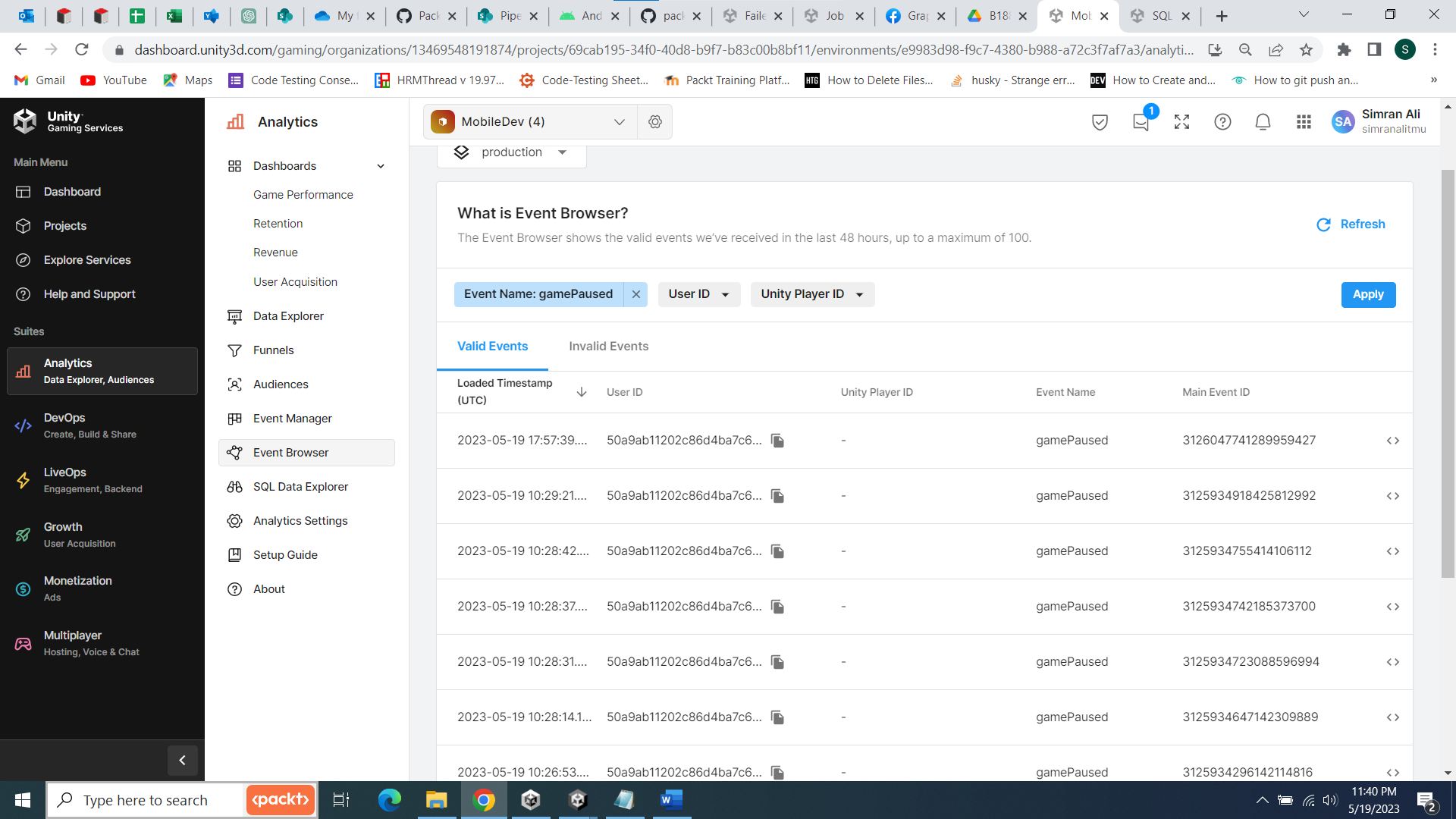The width and height of the screenshot is (1456, 819).
Task: Open the User ID filter dropdown
Action: coord(698,294)
